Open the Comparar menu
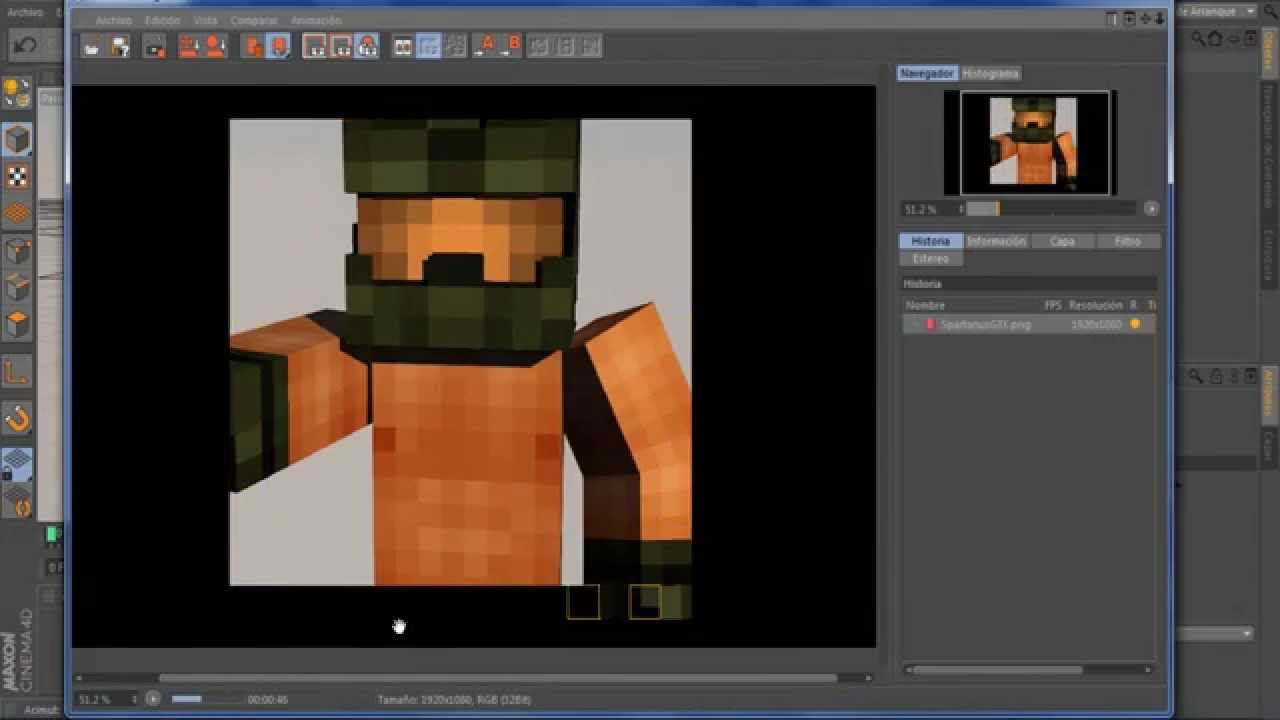1280x720 pixels. coord(254,20)
